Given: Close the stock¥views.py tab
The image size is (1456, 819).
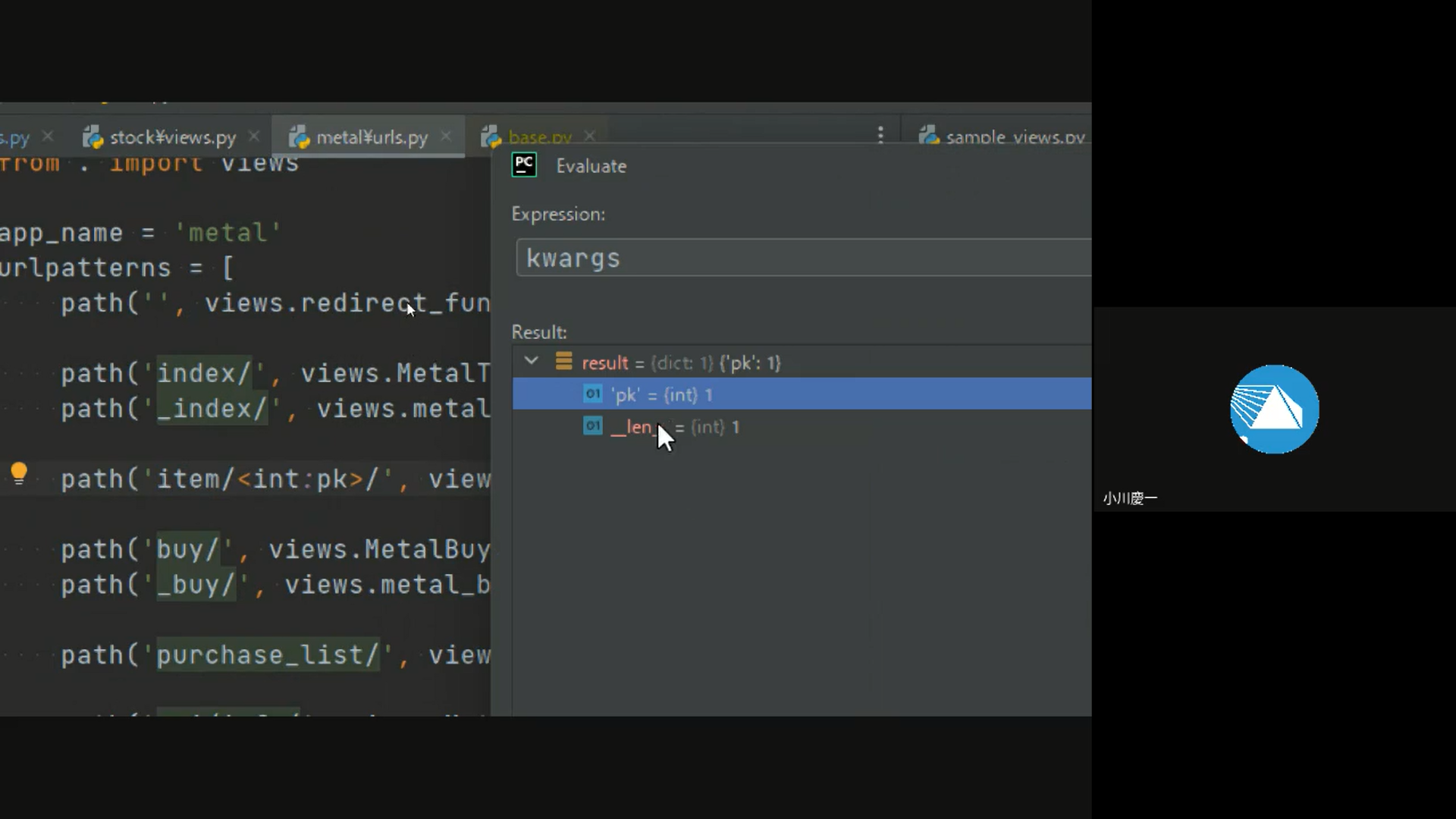Looking at the screenshot, I should tap(254, 136).
